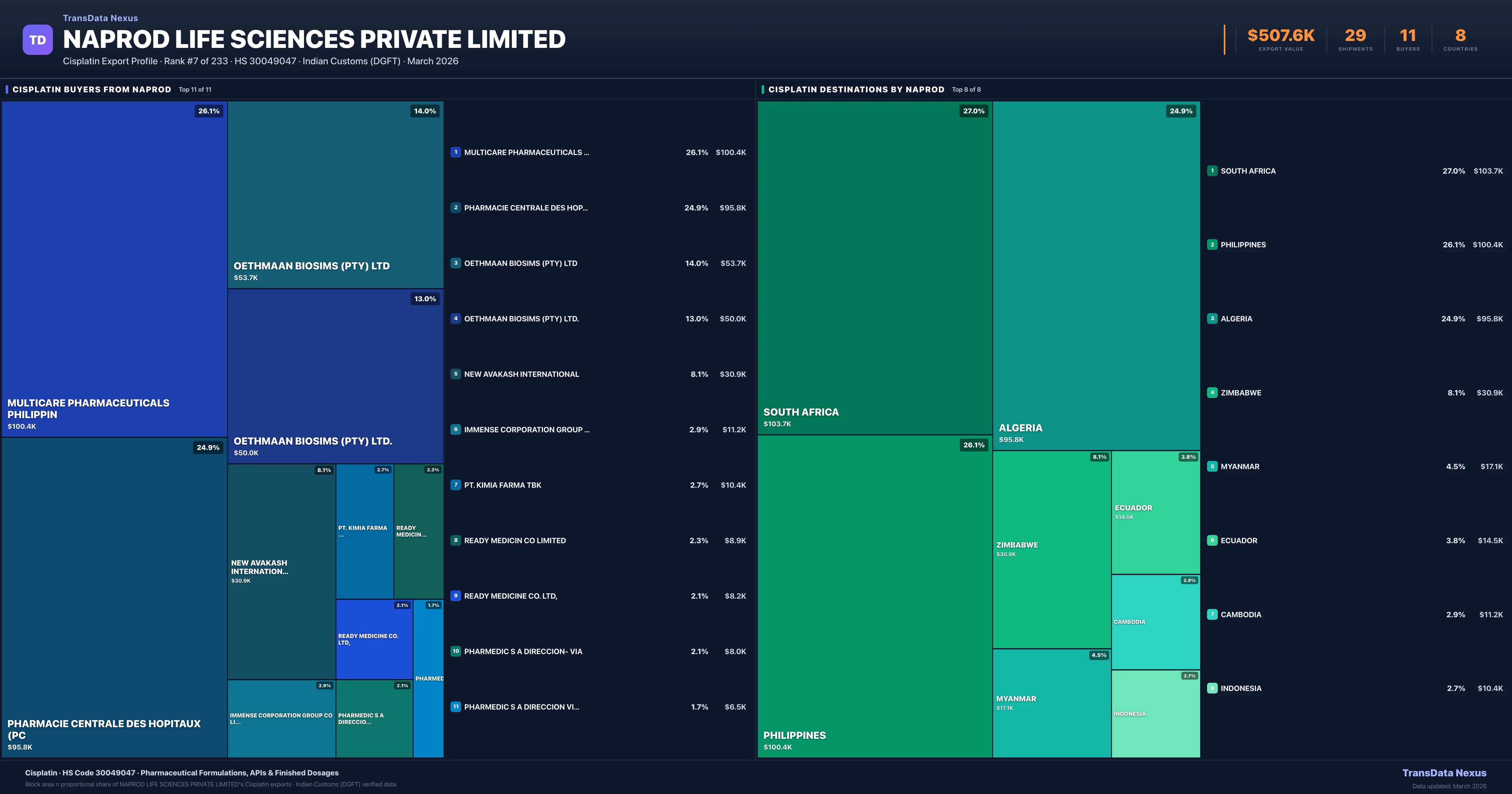Click the 8 countries counter
1512x794 pixels.
pos(1460,35)
